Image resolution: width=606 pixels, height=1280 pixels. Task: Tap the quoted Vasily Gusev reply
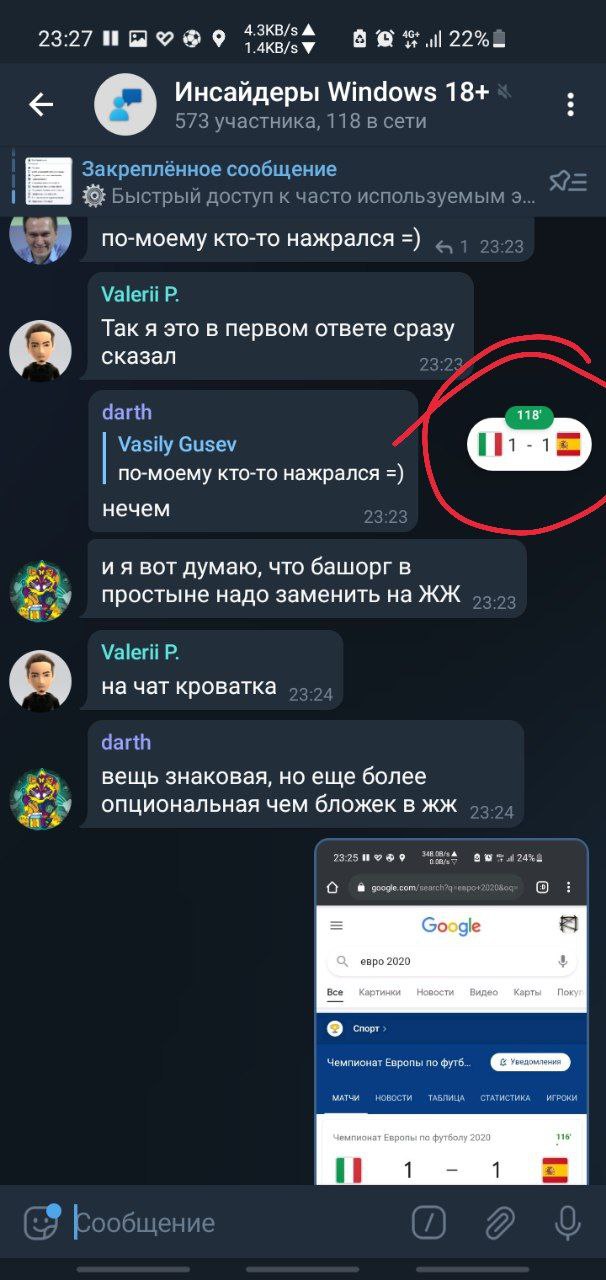260,459
